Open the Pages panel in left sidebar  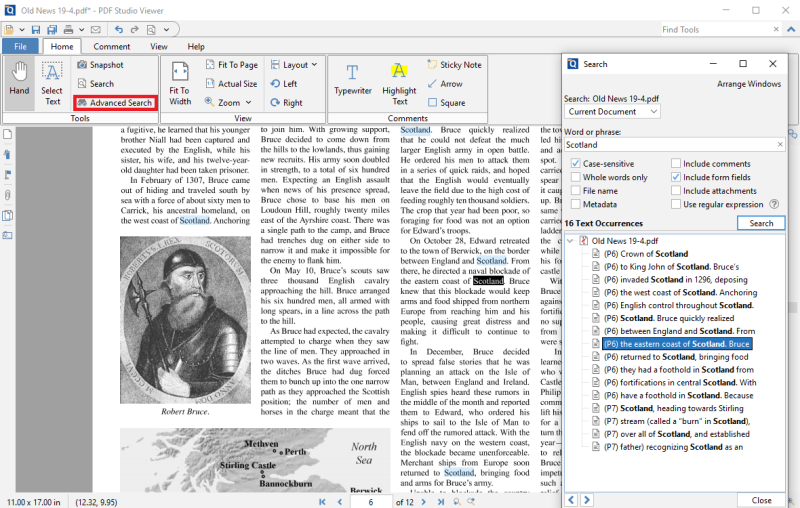click(x=8, y=135)
